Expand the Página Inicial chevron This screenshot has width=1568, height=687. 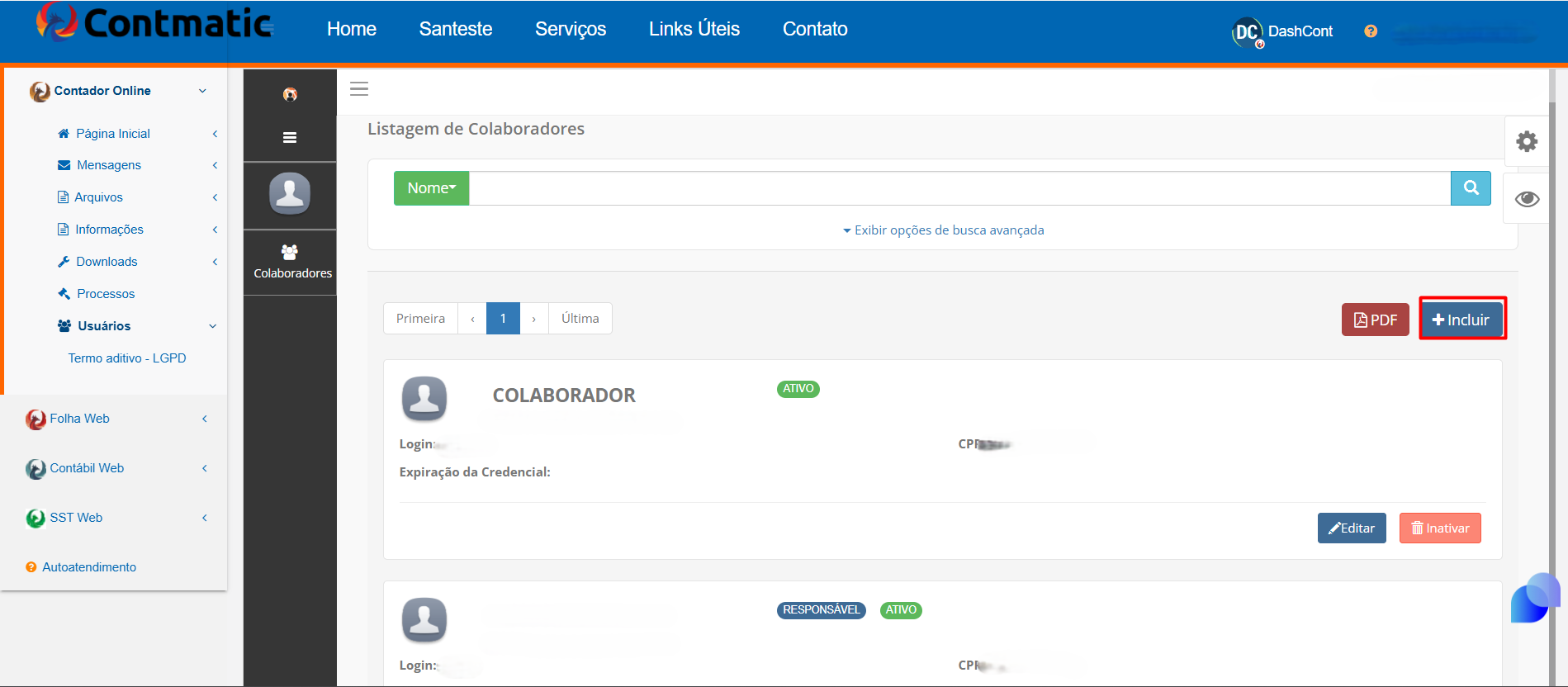coord(215,134)
